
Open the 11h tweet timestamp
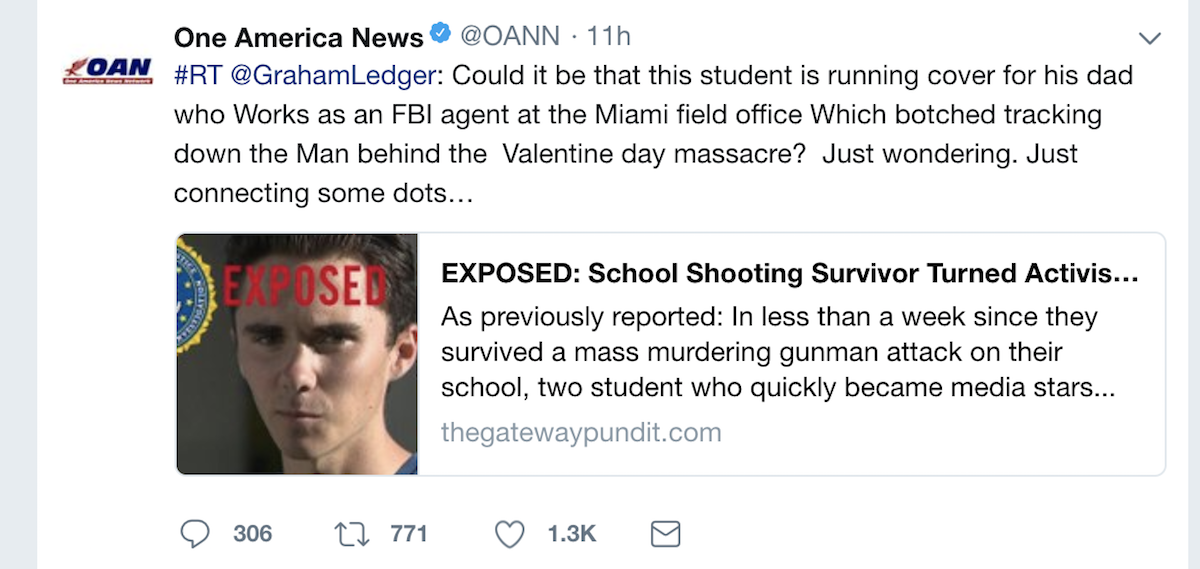(x=609, y=38)
